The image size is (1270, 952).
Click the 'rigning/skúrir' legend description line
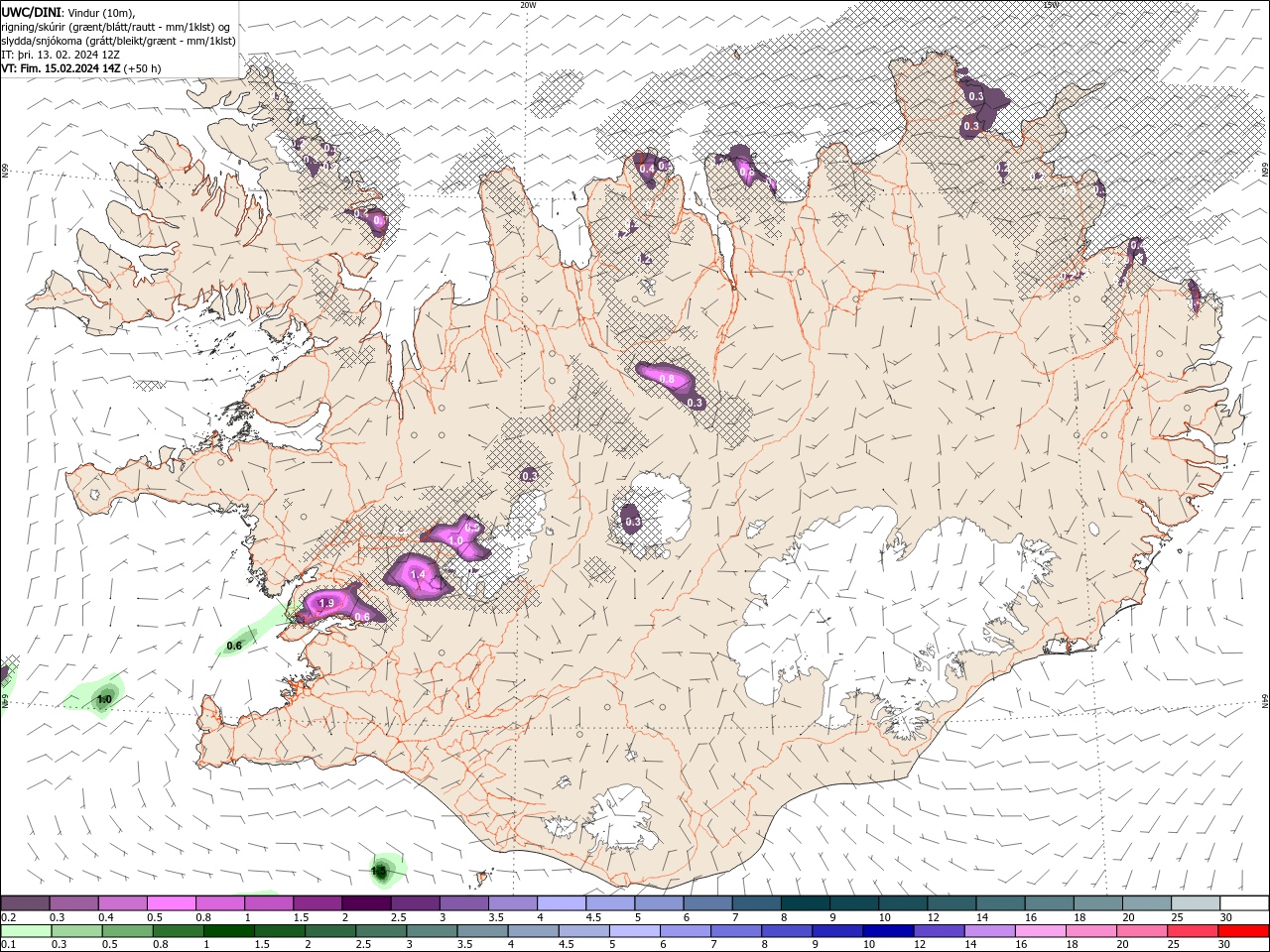(116, 27)
